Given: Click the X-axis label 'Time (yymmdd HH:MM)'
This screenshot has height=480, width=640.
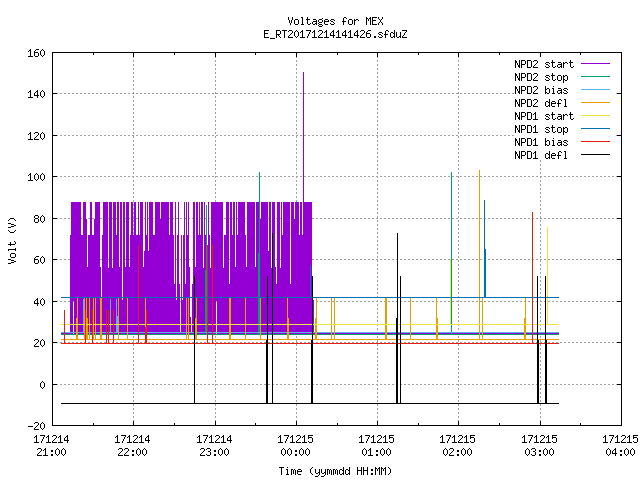Looking at the screenshot, I should 335,471.
